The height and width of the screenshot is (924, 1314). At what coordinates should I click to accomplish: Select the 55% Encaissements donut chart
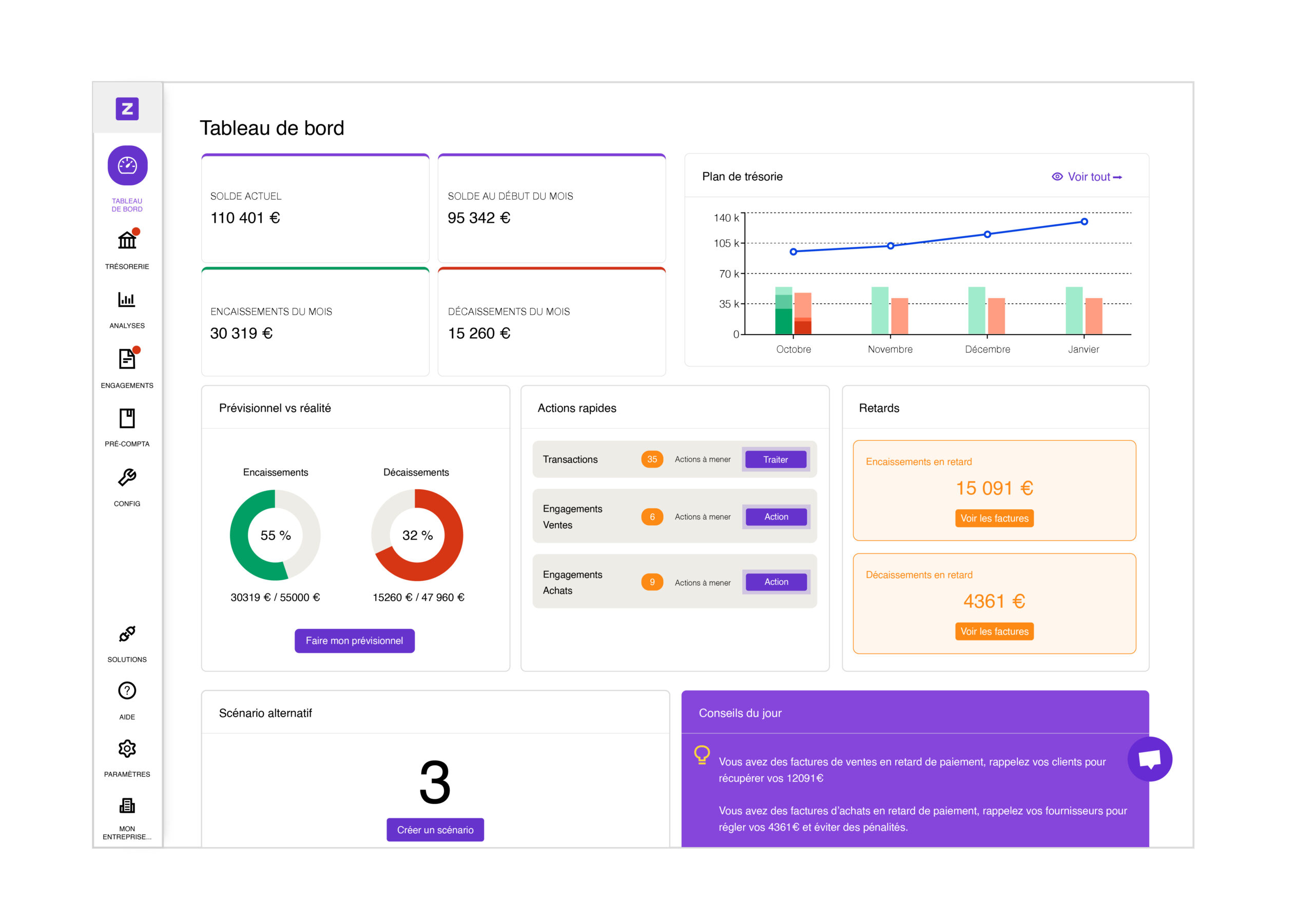[275, 535]
